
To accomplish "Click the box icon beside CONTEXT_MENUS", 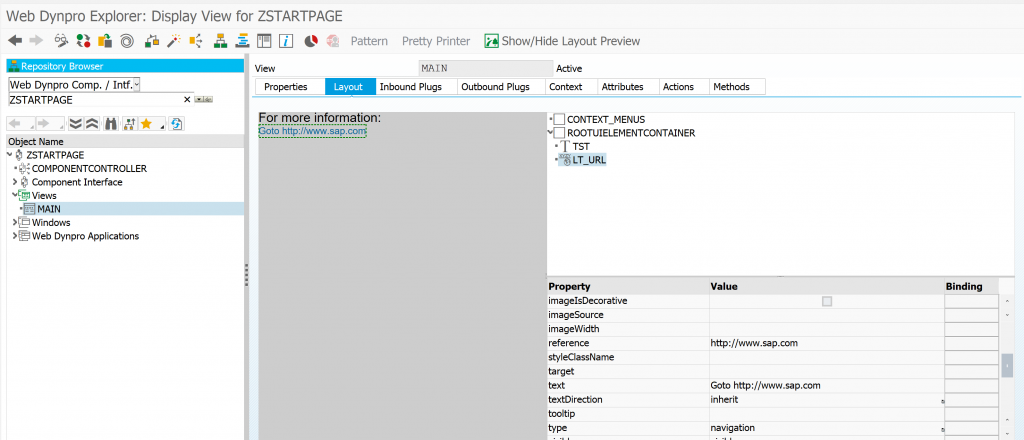I will 559,119.
